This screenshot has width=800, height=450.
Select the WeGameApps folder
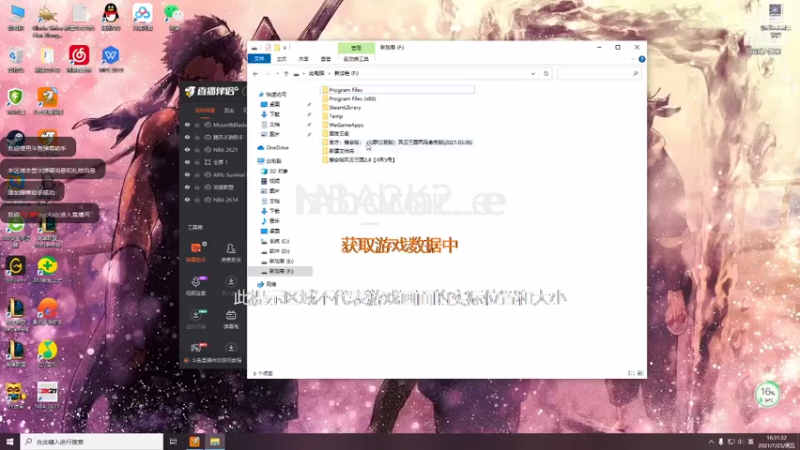[x=343, y=125]
